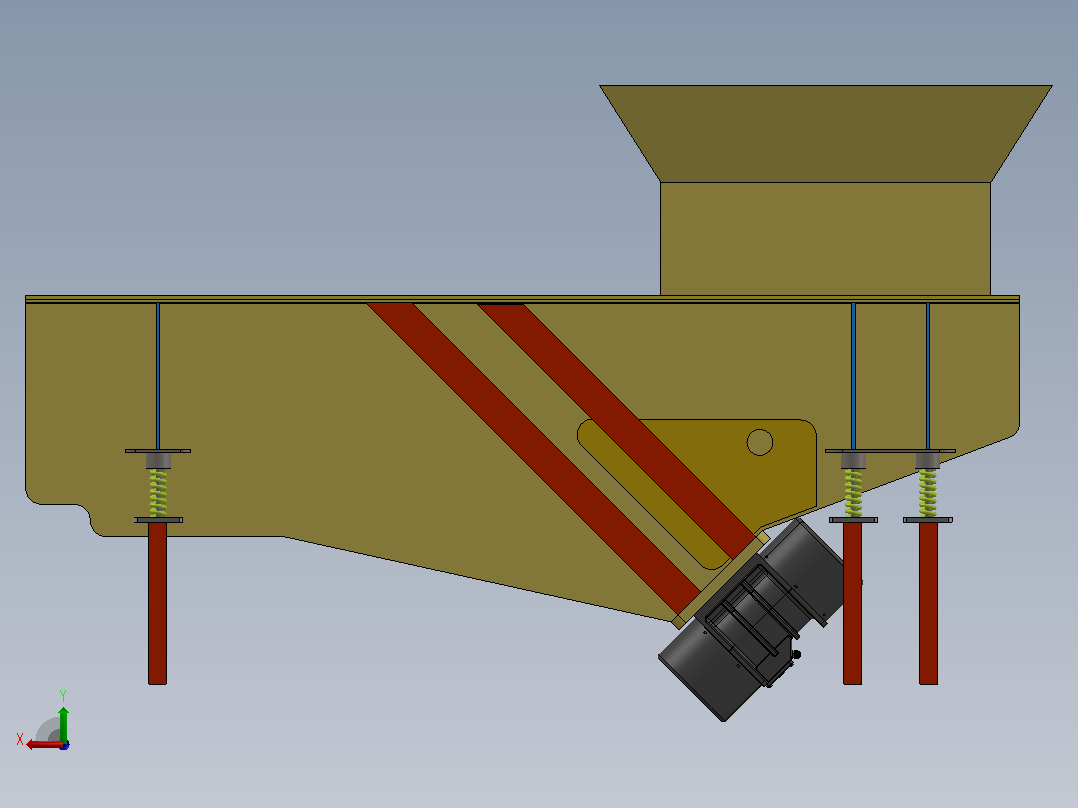Viewport: 1078px width, 808px height.
Task: Select the far-left green coil spring
Action: click(158, 493)
